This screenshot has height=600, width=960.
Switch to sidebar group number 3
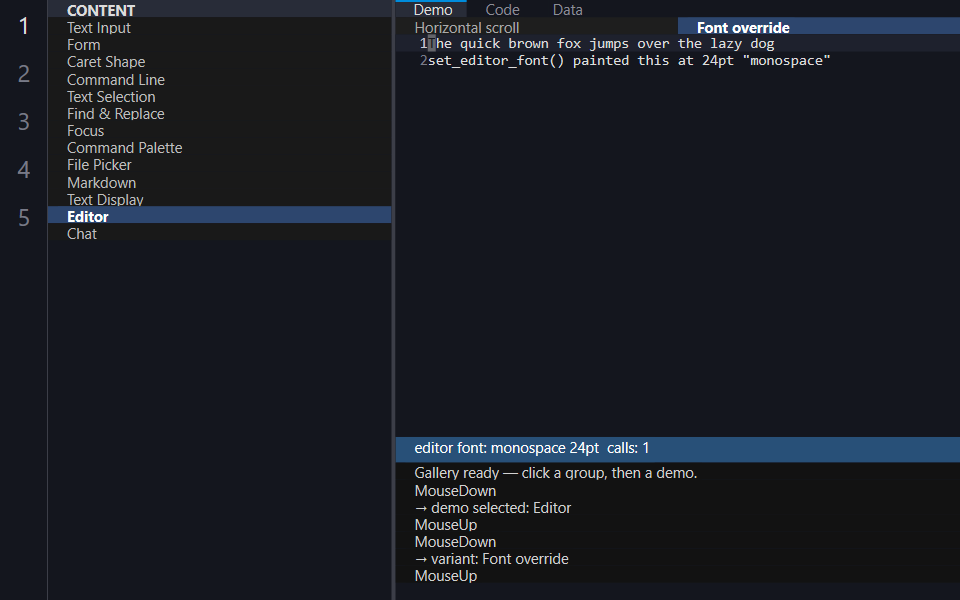click(24, 122)
